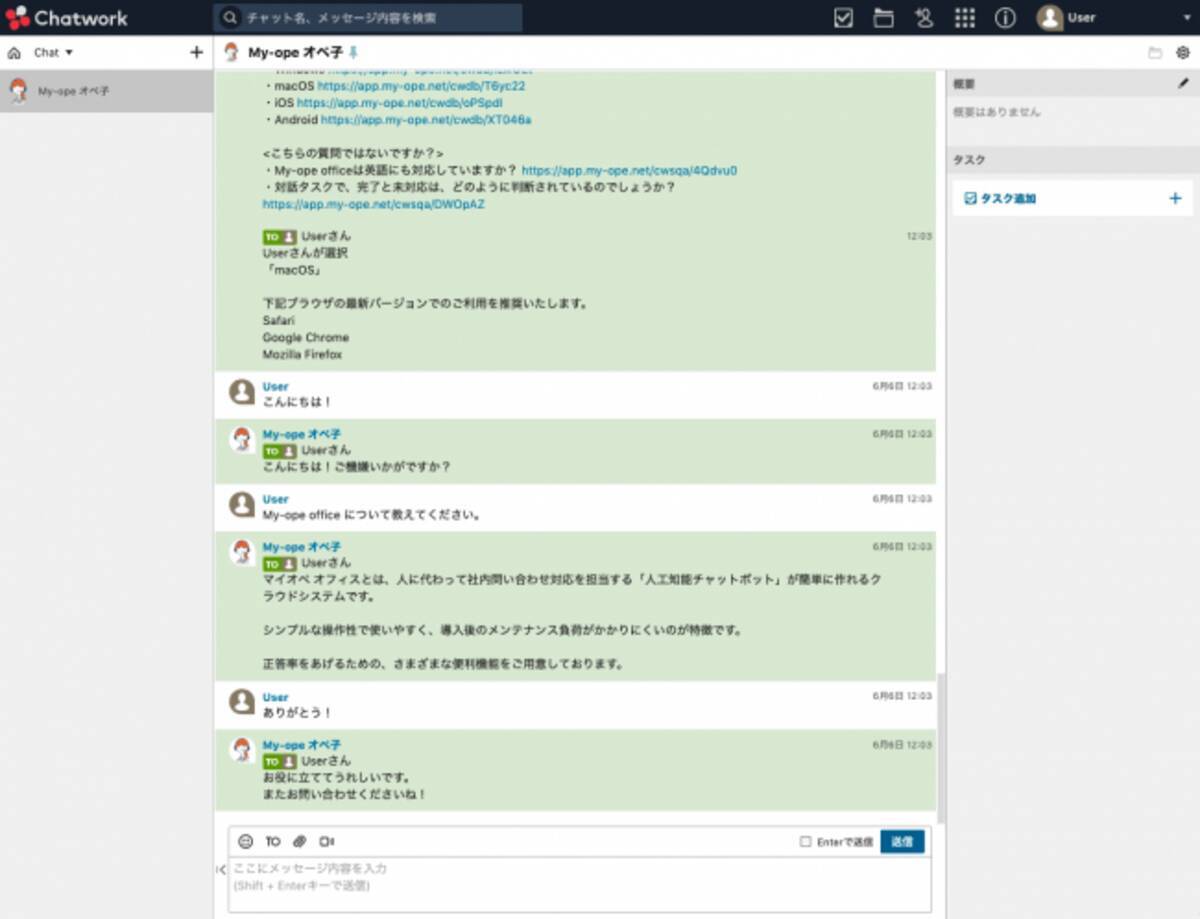The width and height of the screenshot is (1200, 919).
Task: Start a video call with camera icon
Action: coord(327,842)
